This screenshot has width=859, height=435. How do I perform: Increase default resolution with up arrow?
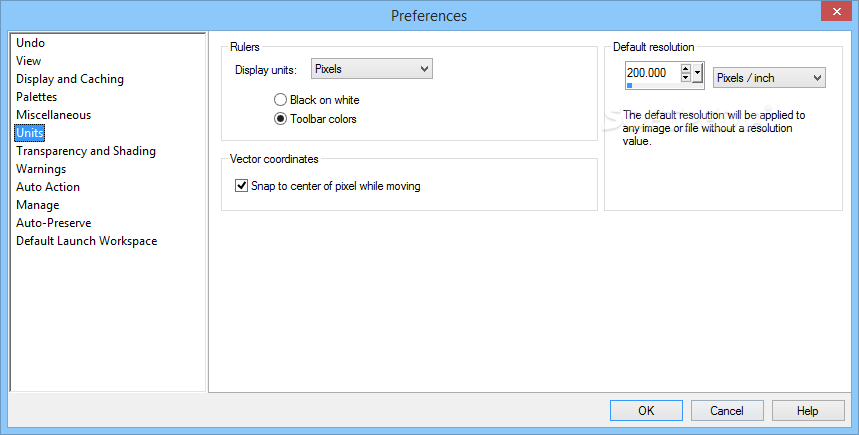[x=685, y=68]
